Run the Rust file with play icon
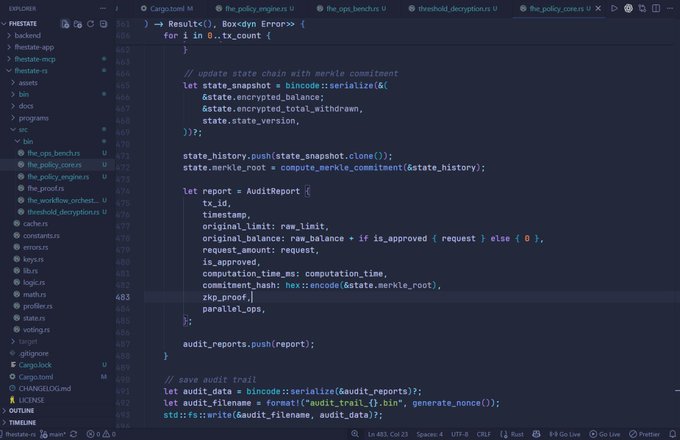This screenshot has height=440, width=680. [614, 8]
